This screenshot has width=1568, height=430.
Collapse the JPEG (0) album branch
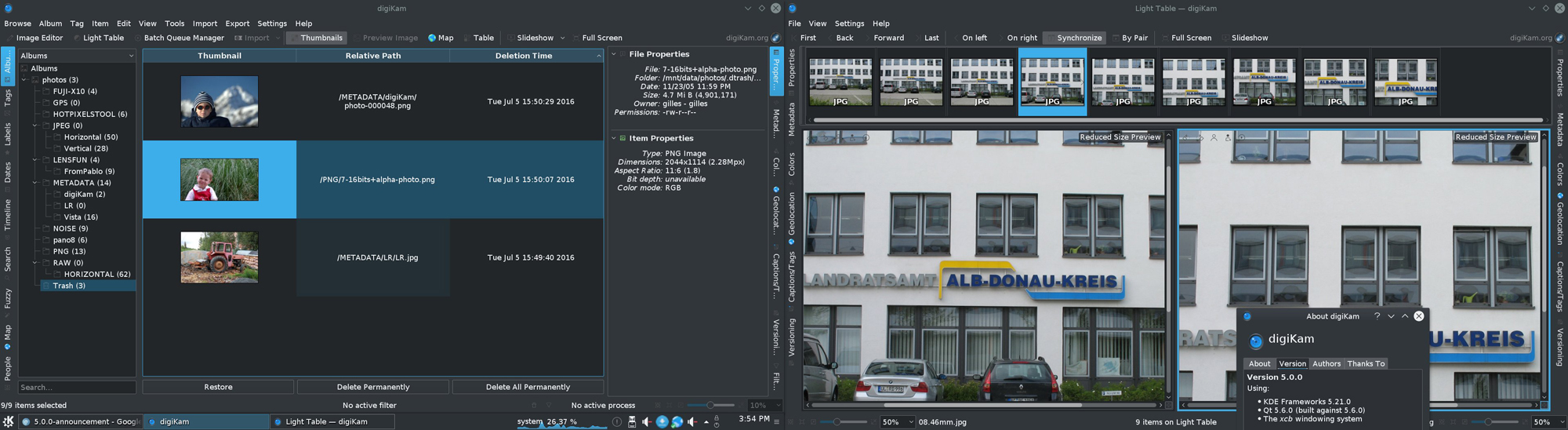point(35,126)
